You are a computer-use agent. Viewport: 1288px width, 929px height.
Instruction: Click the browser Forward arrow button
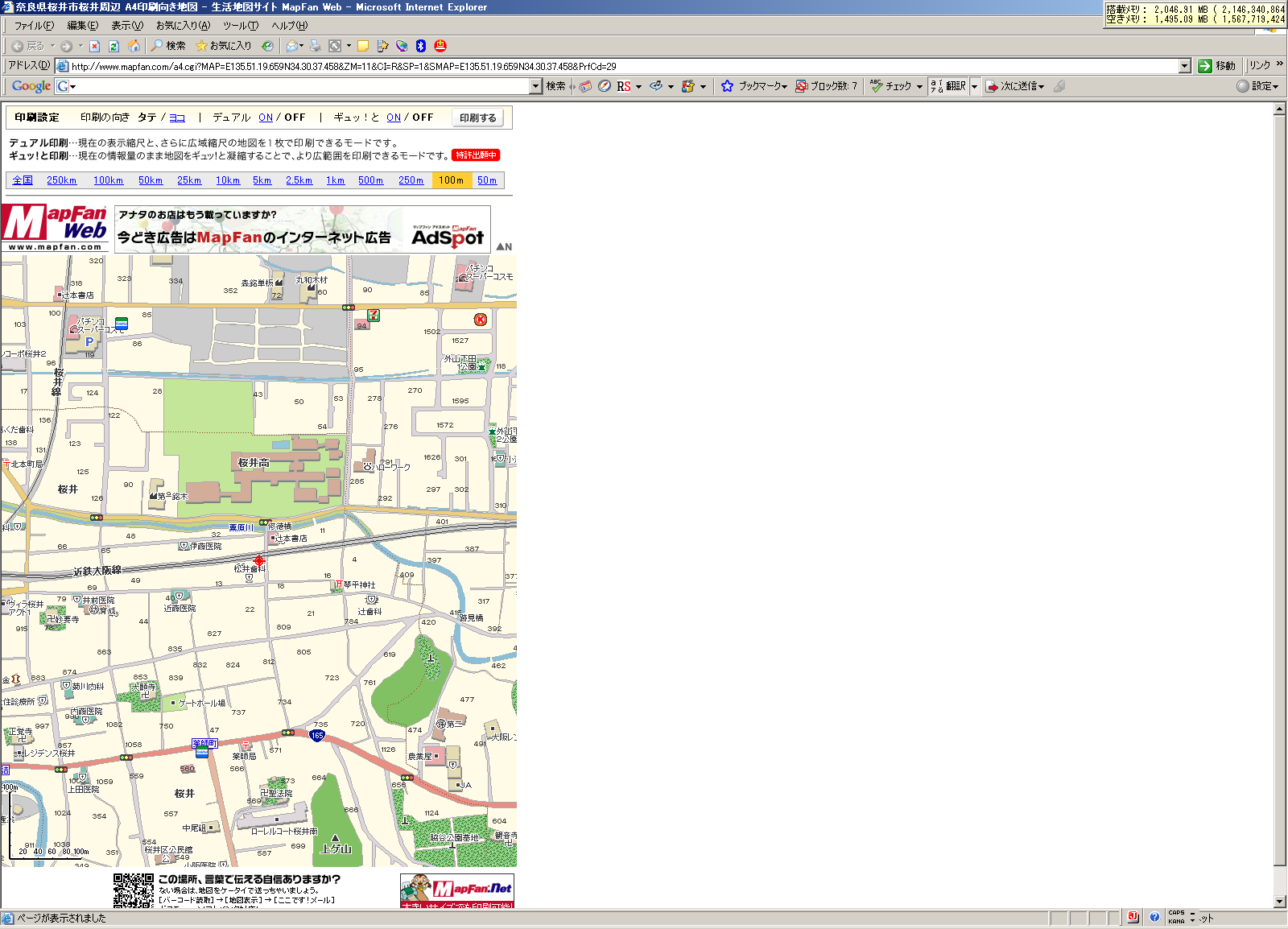point(66,46)
